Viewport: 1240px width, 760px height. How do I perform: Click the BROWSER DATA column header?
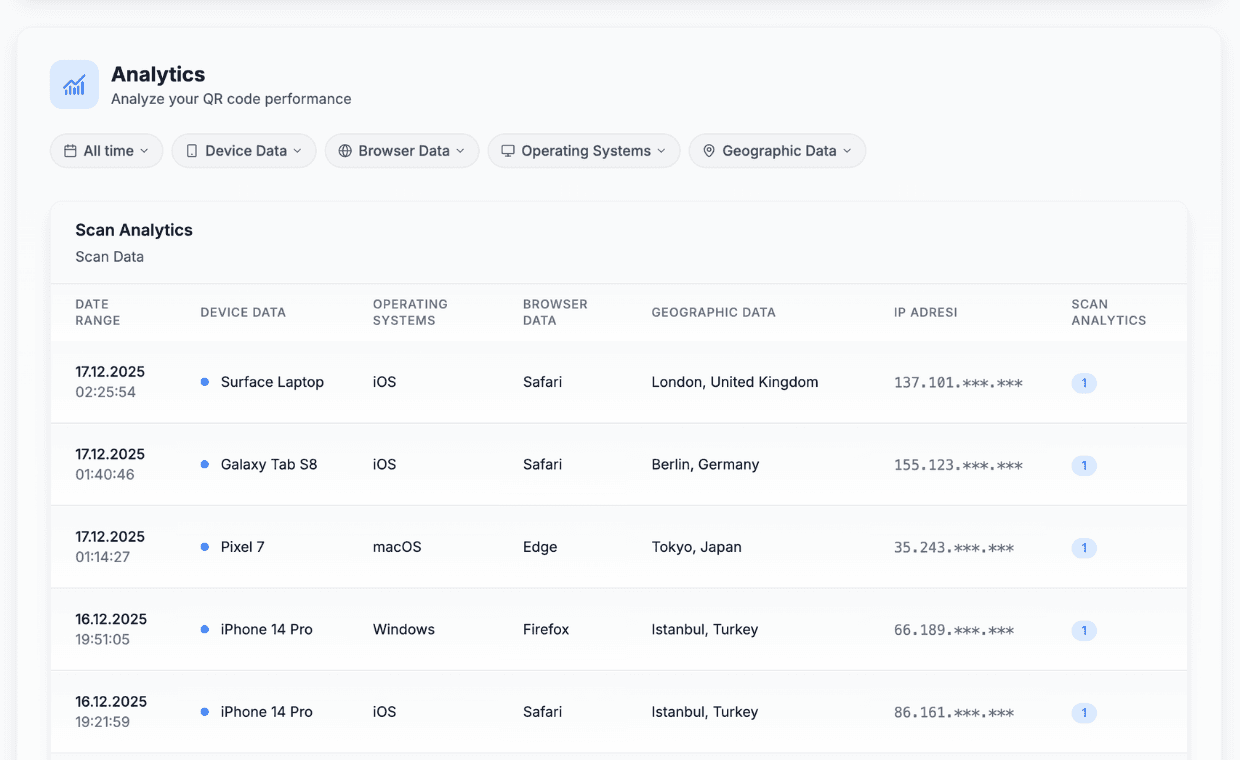(555, 312)
